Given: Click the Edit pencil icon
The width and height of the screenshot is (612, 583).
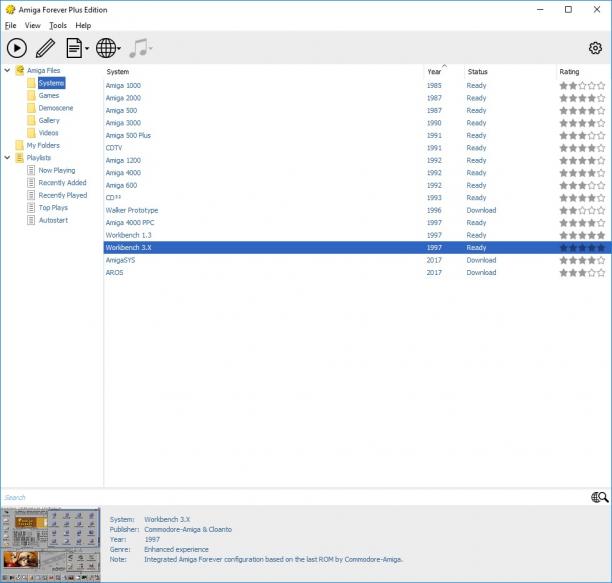Looking at the screenshot, I should click(x=46, y=48).
